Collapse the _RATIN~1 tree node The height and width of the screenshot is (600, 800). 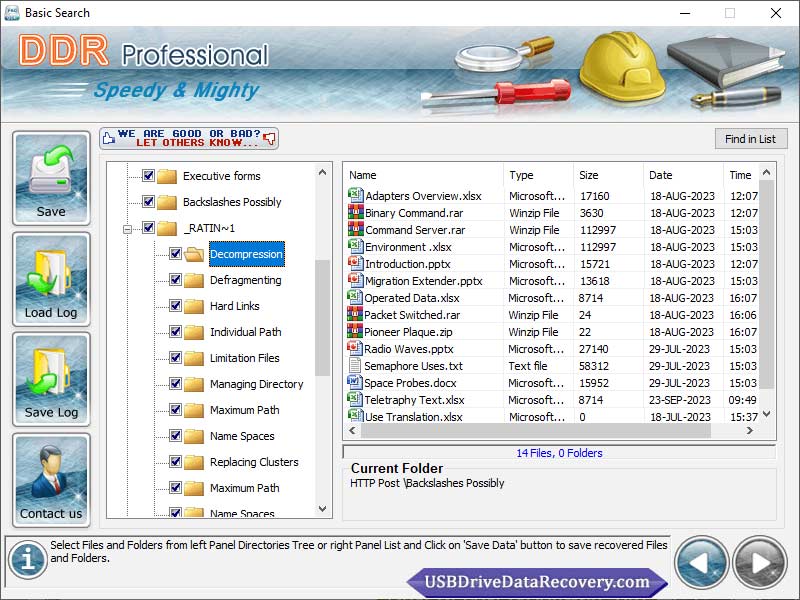(127, 229)
